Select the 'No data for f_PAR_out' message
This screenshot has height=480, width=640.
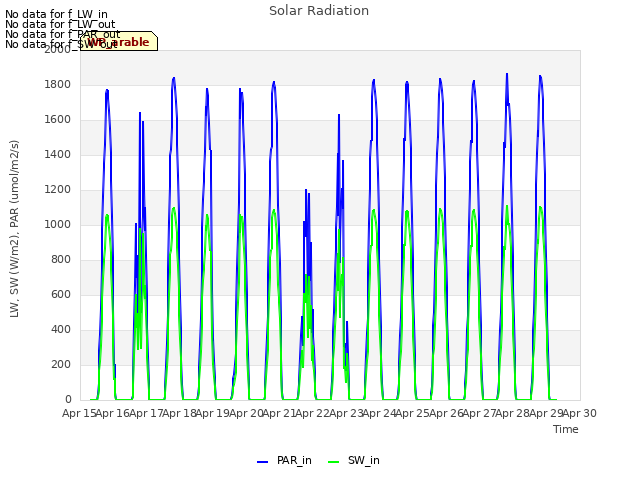click(x=62, y=34)
